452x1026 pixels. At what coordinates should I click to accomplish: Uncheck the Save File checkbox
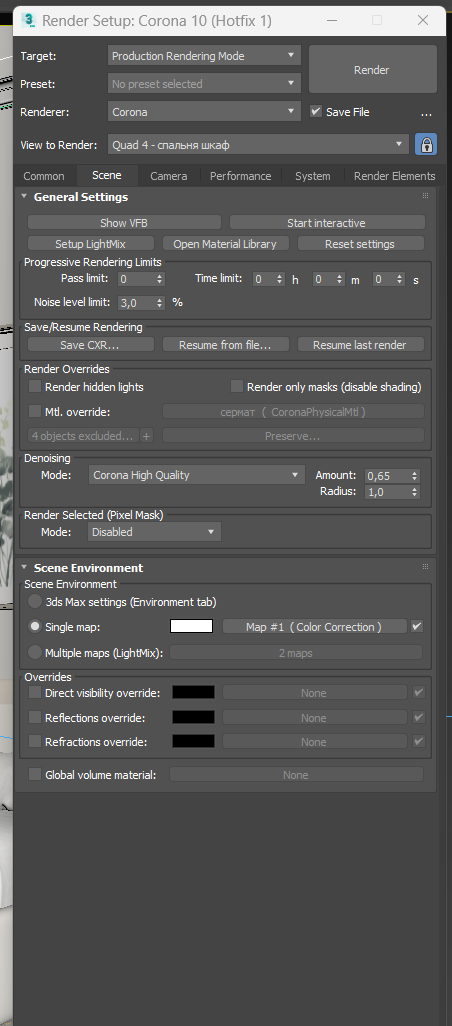tap(316, 111)
